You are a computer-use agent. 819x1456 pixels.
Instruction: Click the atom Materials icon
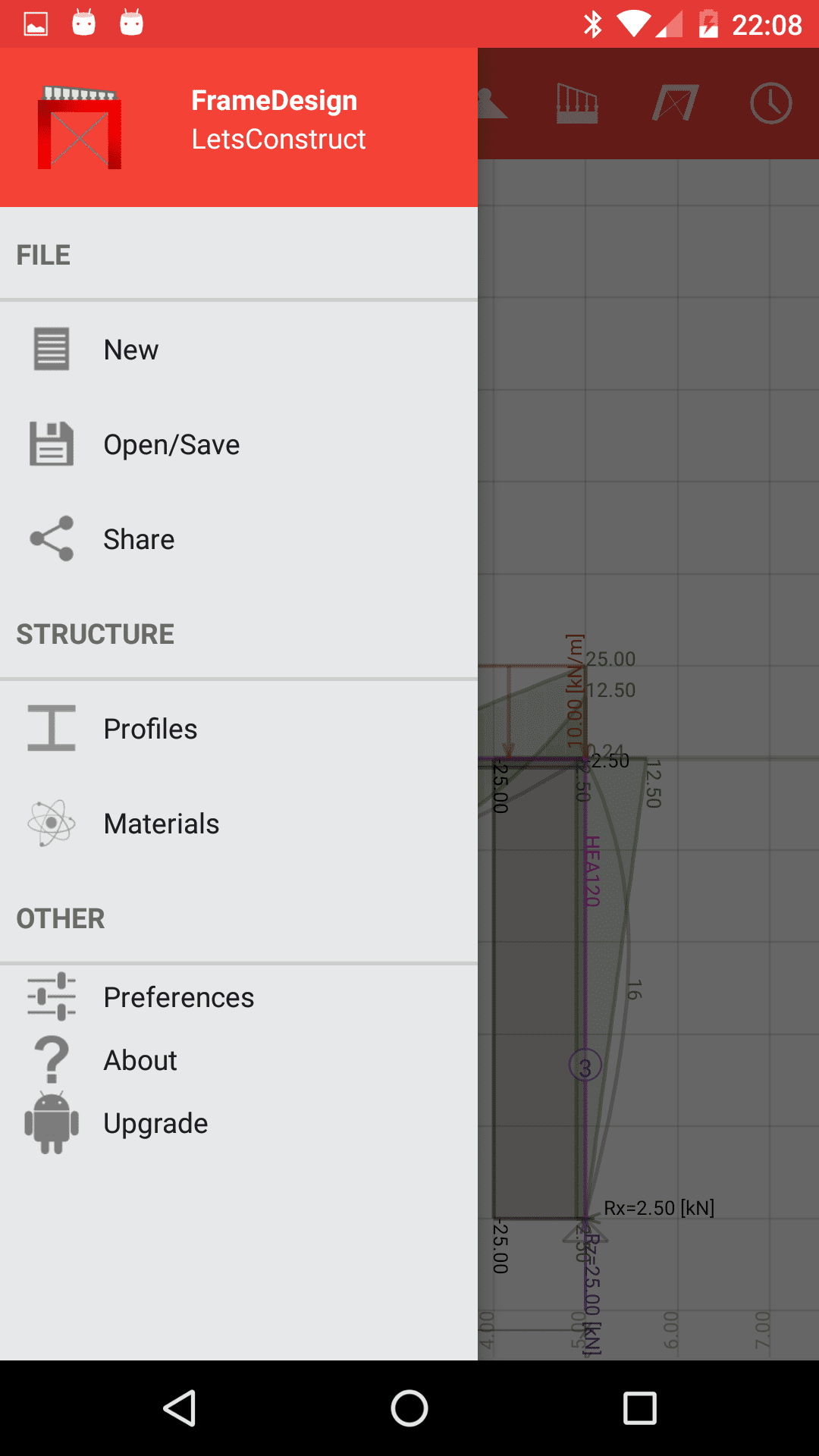52,823
